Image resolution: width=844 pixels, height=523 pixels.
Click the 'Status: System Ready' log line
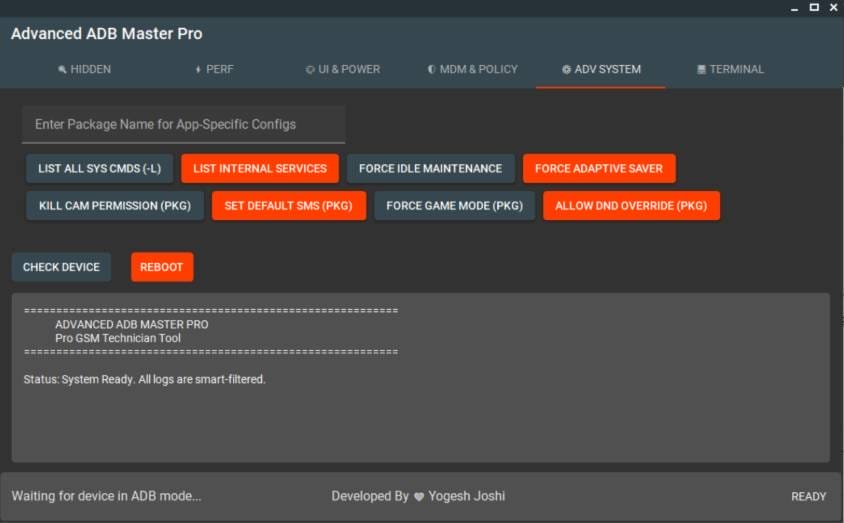coord(144,379)
